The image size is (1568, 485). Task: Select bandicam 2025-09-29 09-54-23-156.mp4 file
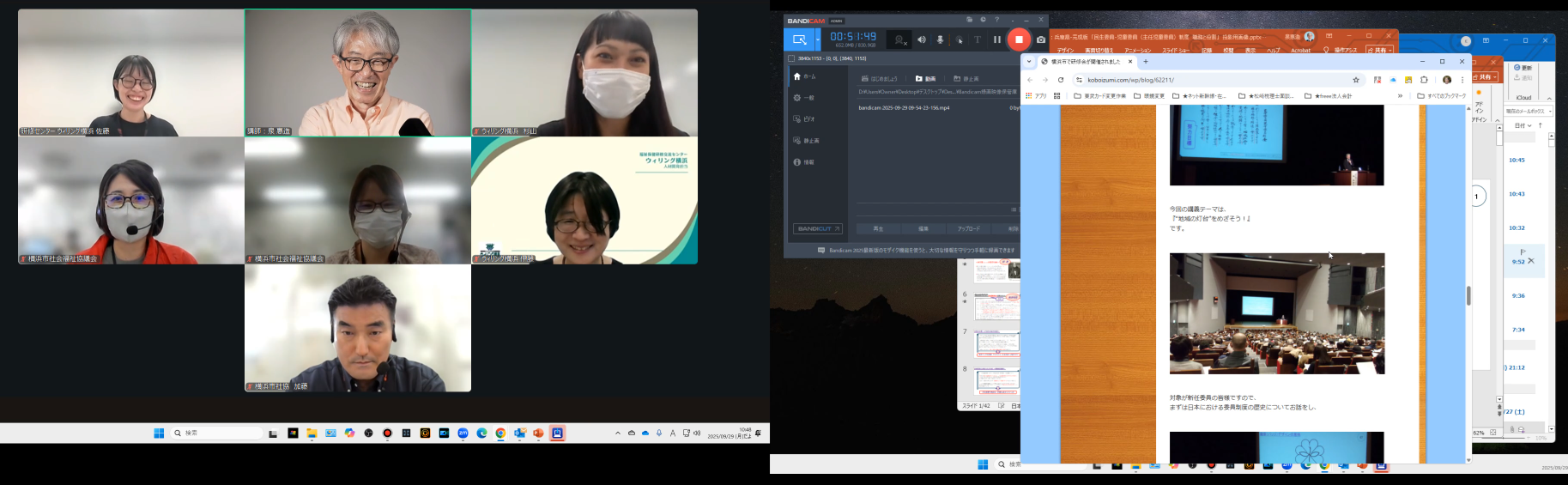(x=904, y=108)
